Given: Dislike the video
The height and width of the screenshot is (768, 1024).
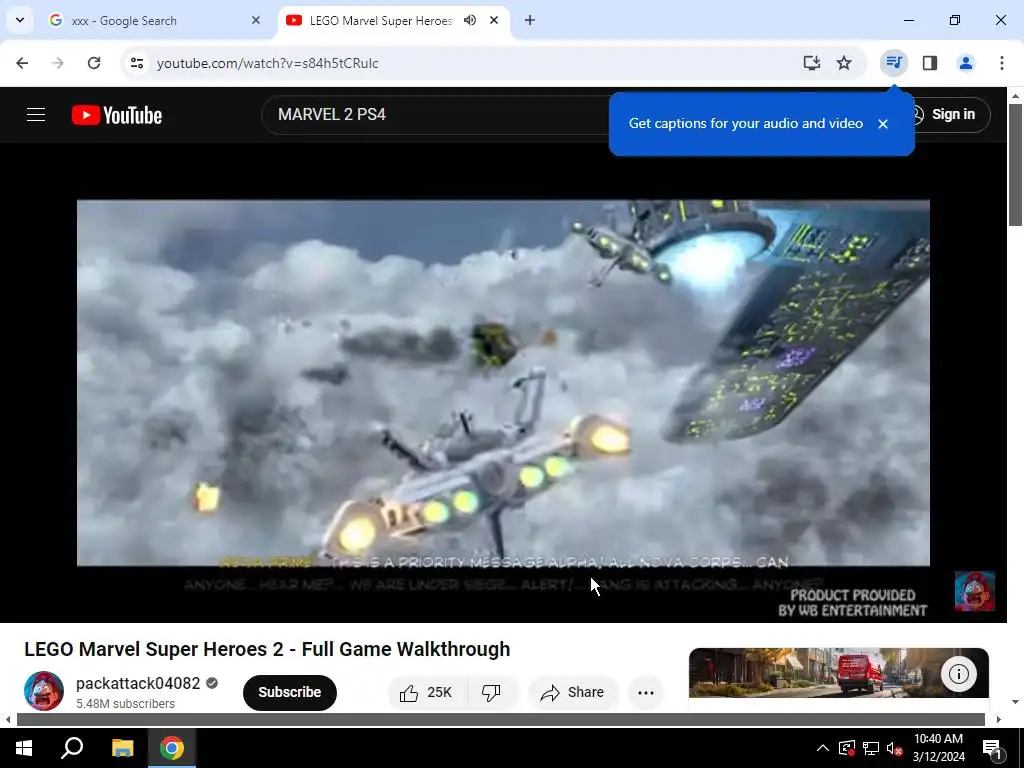Looking at the screenshot, I should coord(491,692).
